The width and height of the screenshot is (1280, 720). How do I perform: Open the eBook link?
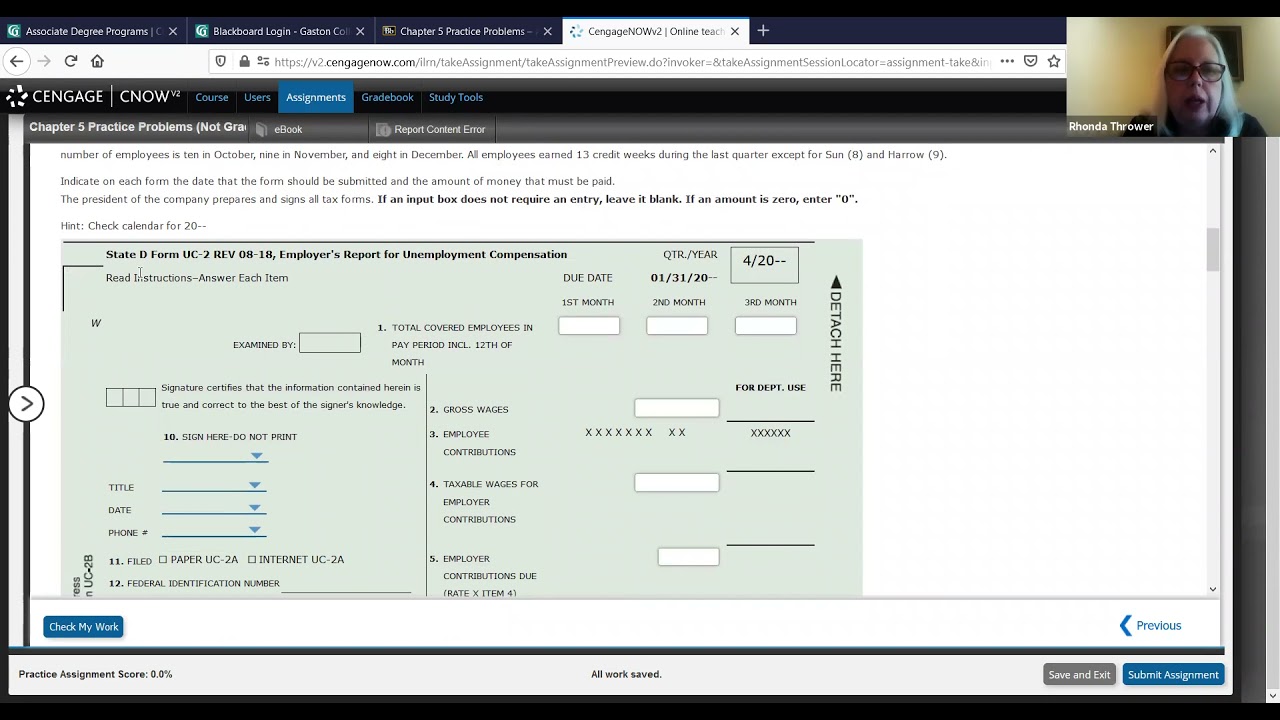288,129
